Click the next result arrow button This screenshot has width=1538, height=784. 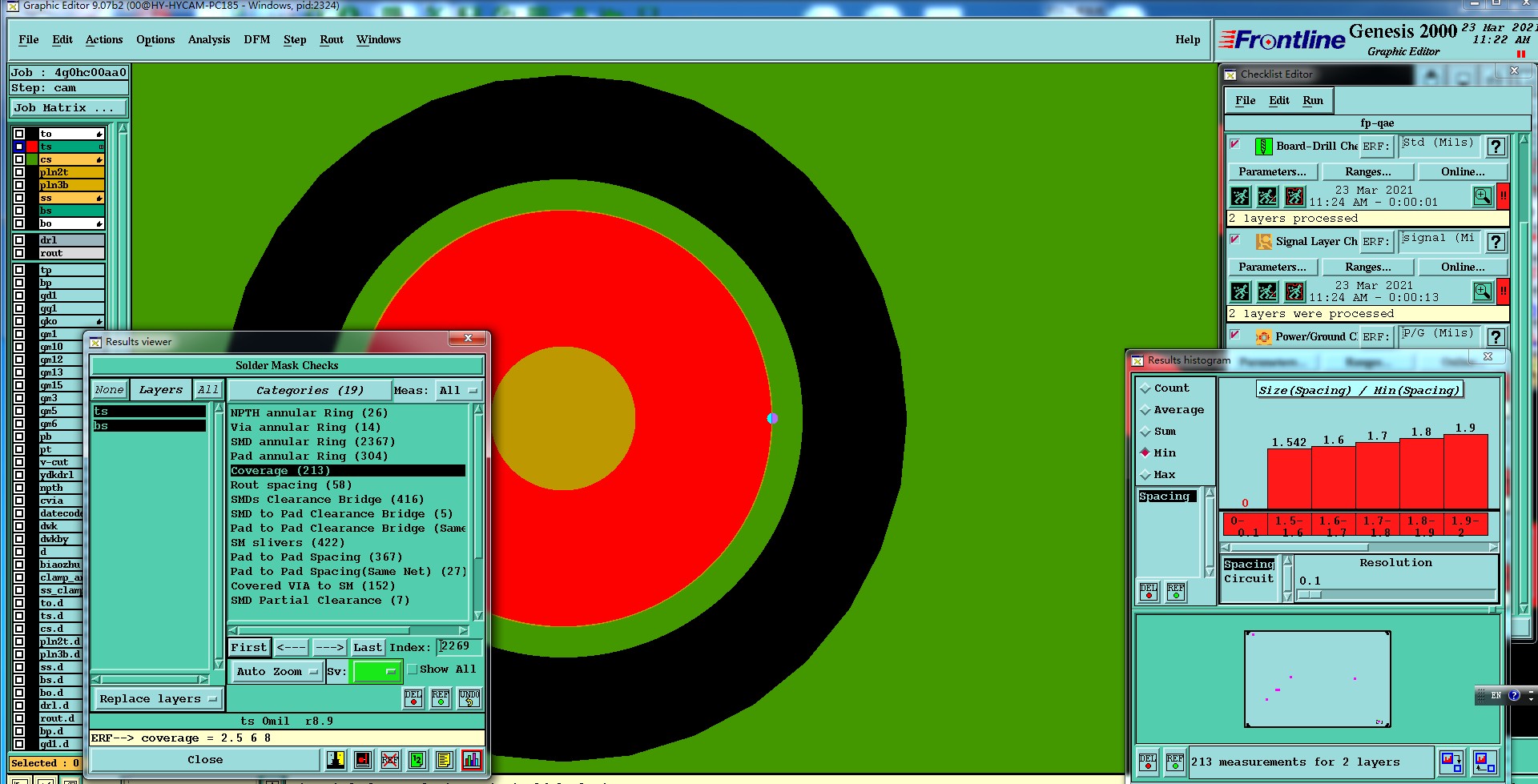tap(329, 647)
